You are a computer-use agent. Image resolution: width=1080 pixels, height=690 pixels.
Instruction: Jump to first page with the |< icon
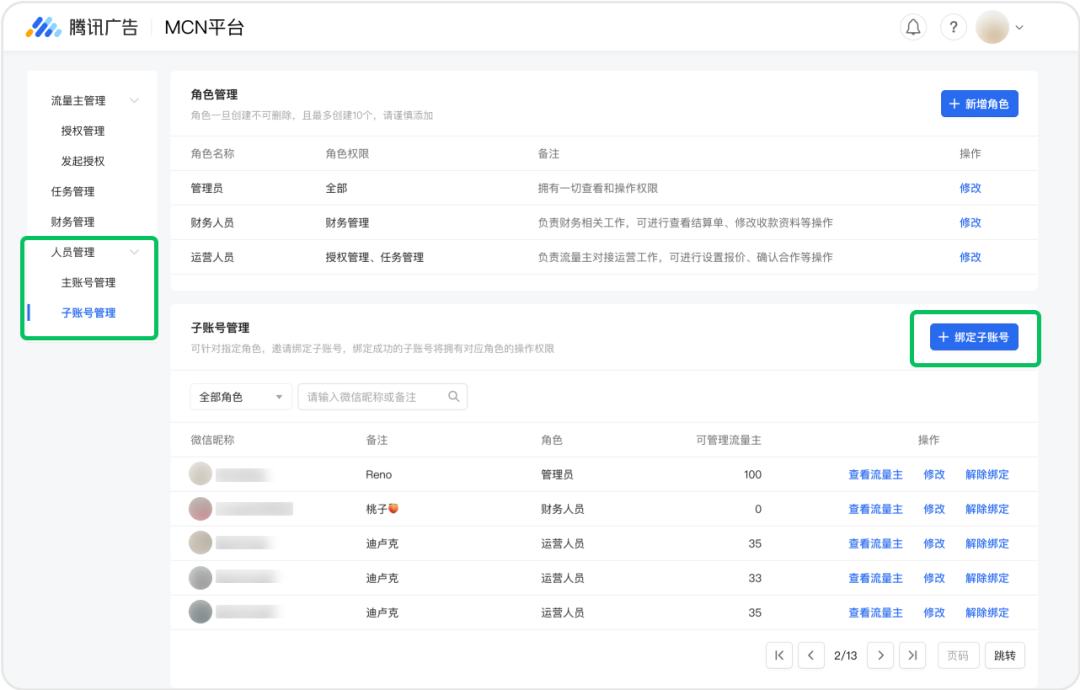[779, 655]
